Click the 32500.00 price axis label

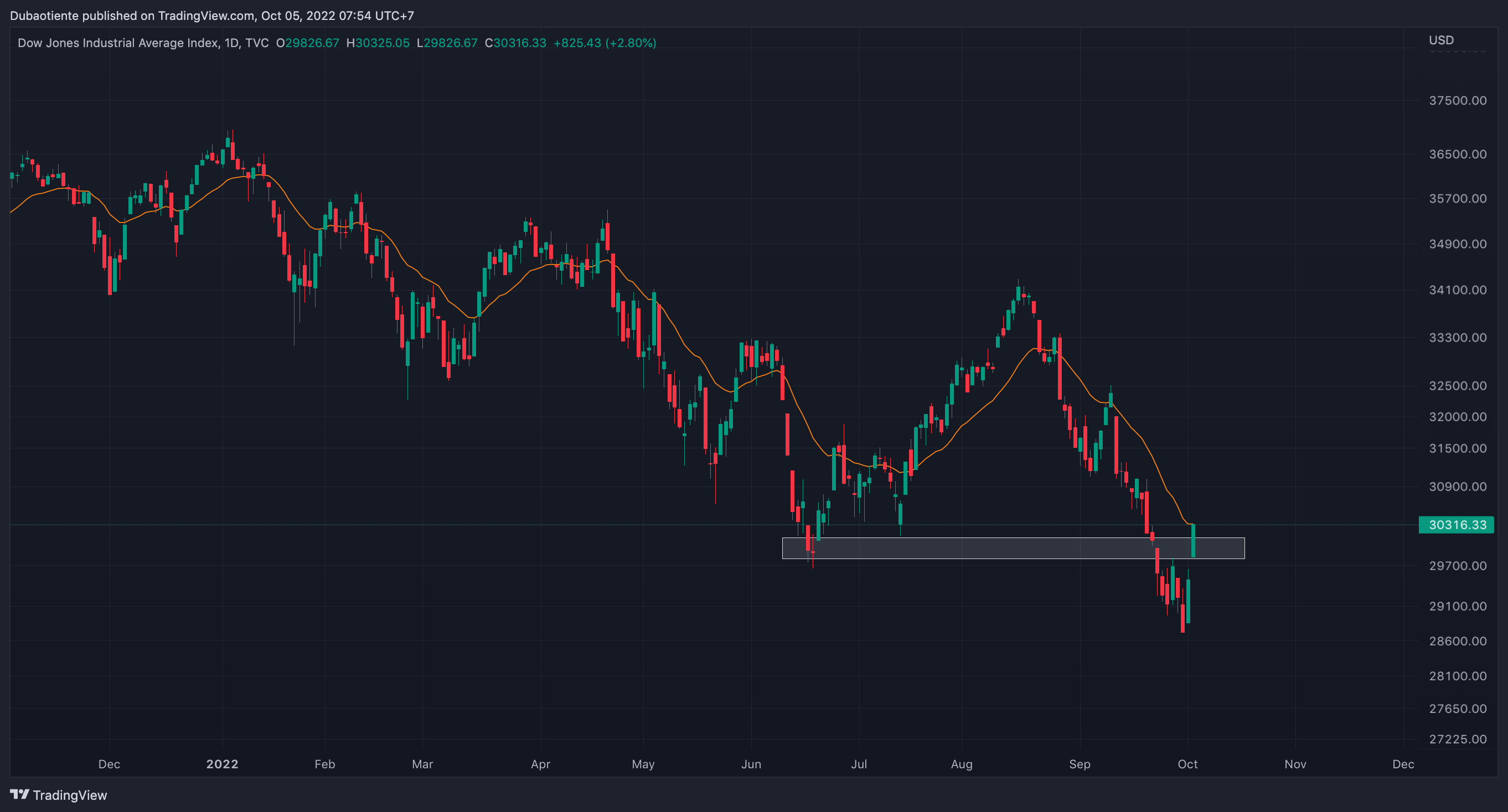(x=1458, y=385)
